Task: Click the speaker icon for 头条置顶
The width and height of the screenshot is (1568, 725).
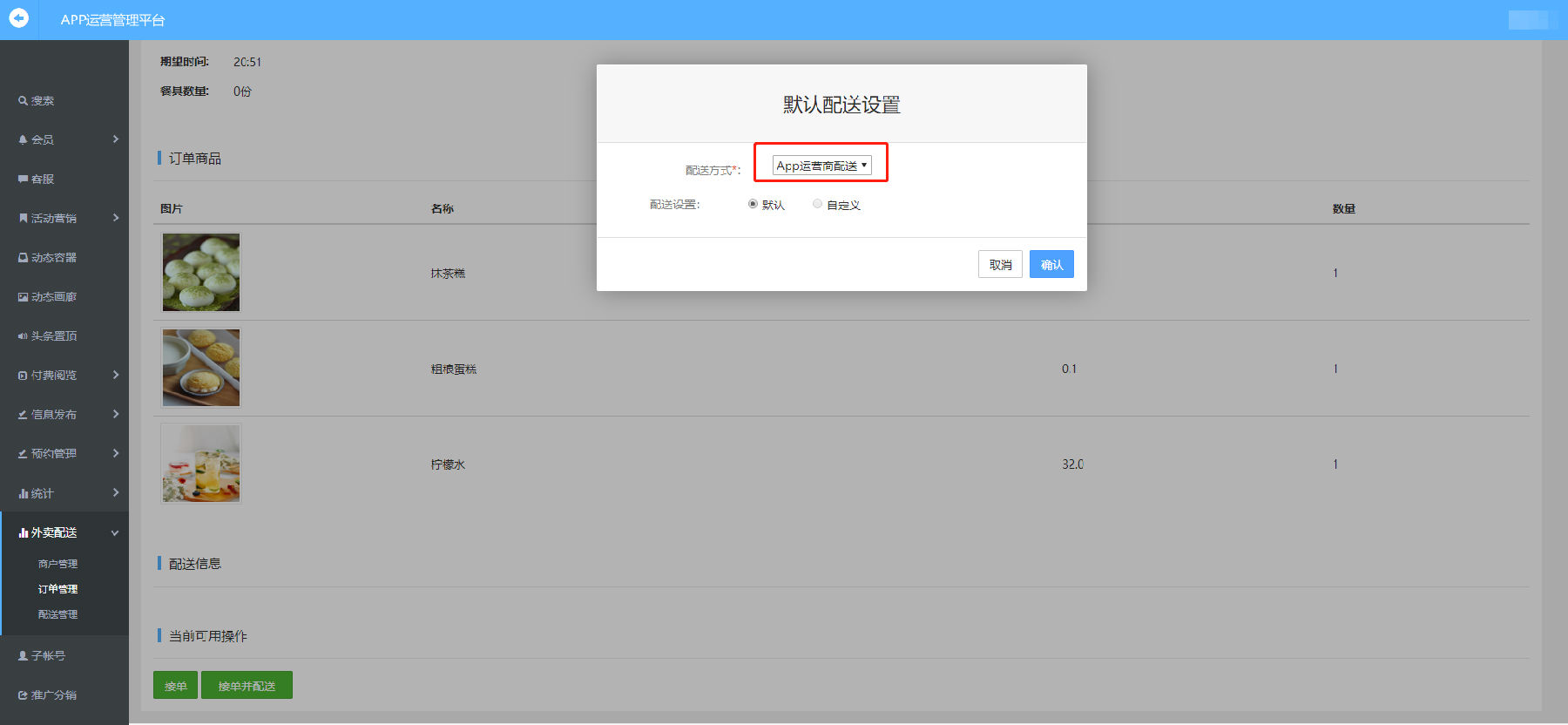Action: [x=23, y=336]
